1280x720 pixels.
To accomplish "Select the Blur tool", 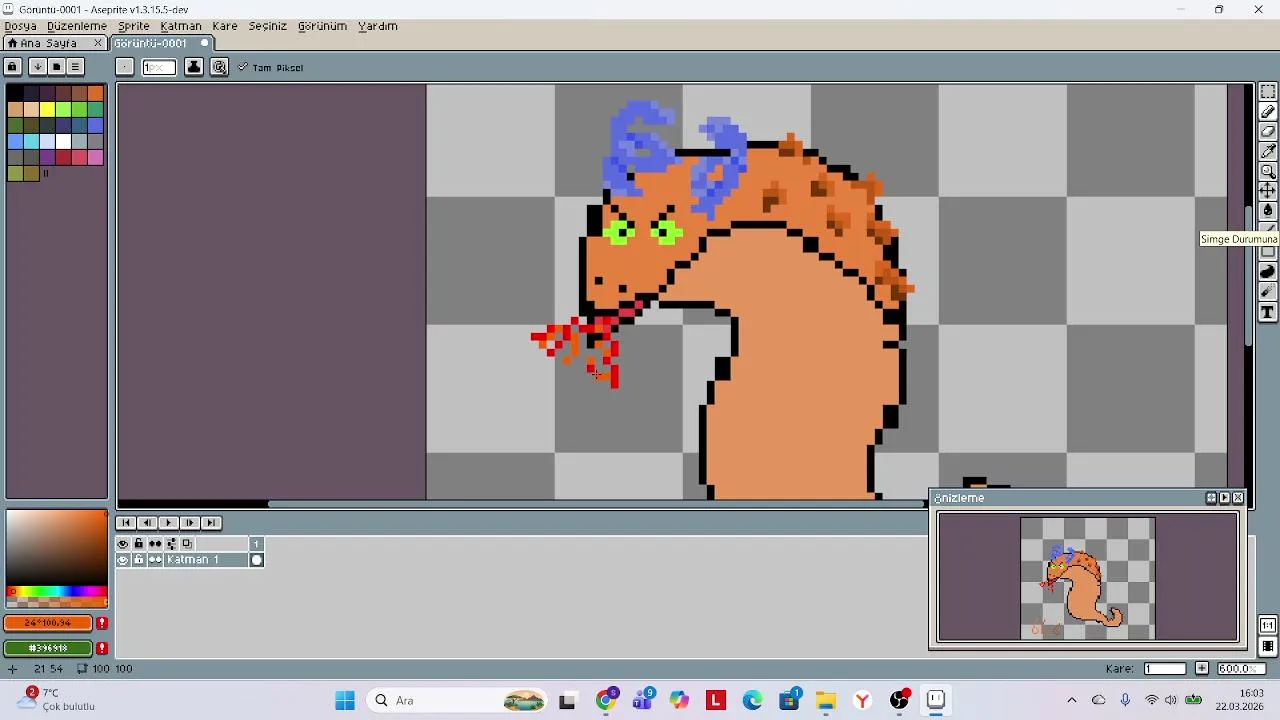I will (x=1268, y=292).
